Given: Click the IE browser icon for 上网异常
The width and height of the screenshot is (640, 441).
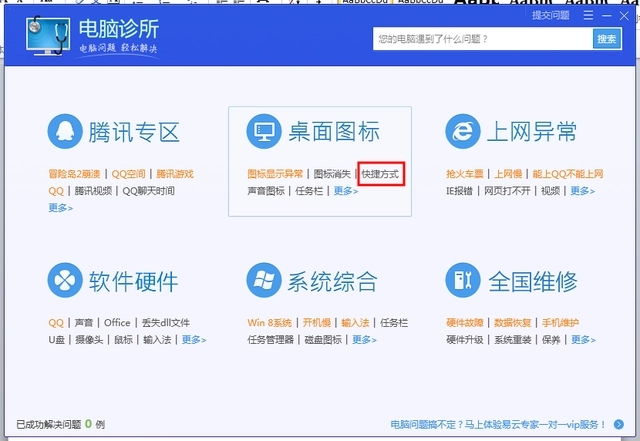Looking at the screenshot, I should click(462, 132).
